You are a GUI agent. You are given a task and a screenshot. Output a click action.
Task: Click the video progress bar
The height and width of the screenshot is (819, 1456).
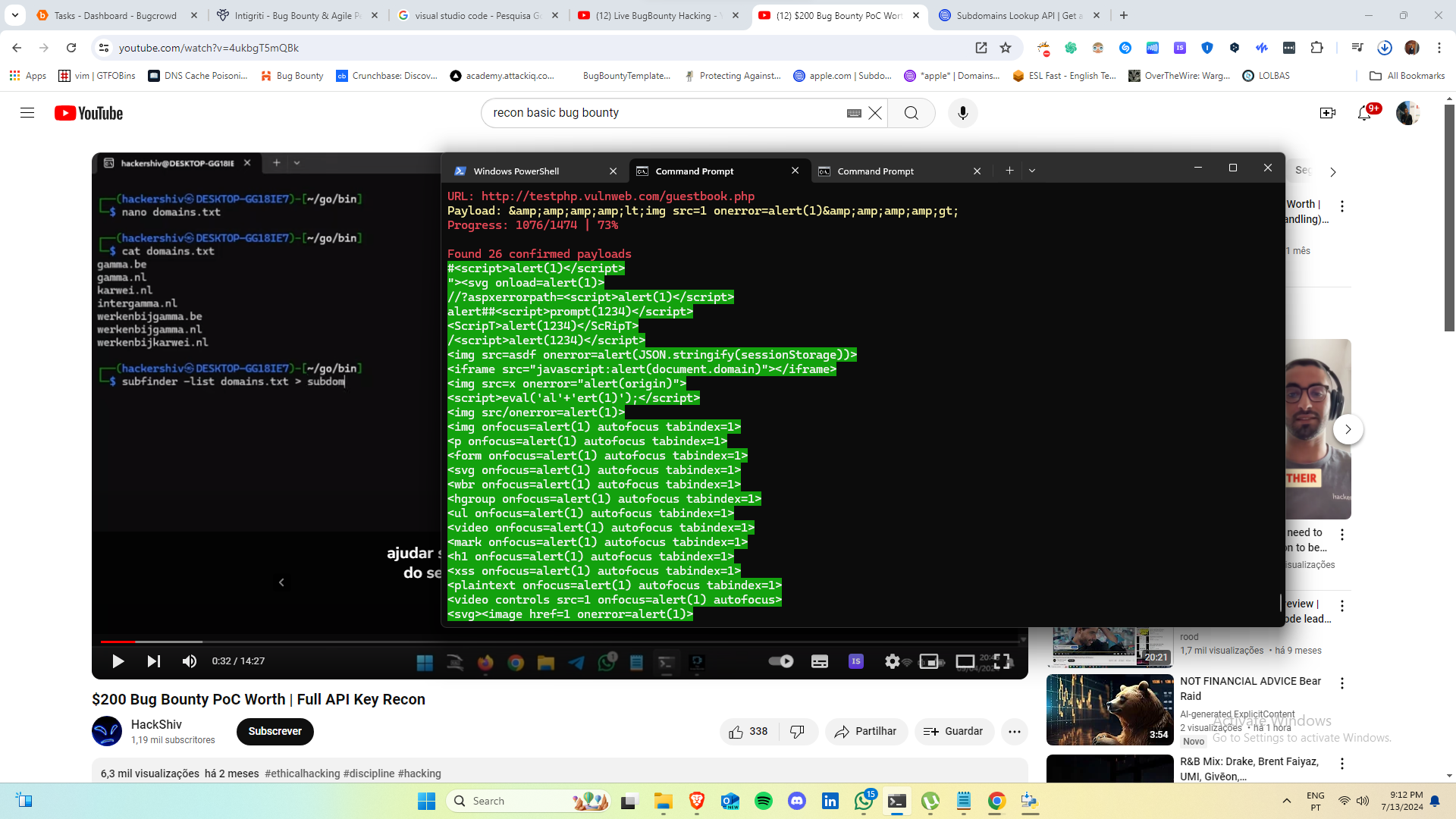coord(531,642)
